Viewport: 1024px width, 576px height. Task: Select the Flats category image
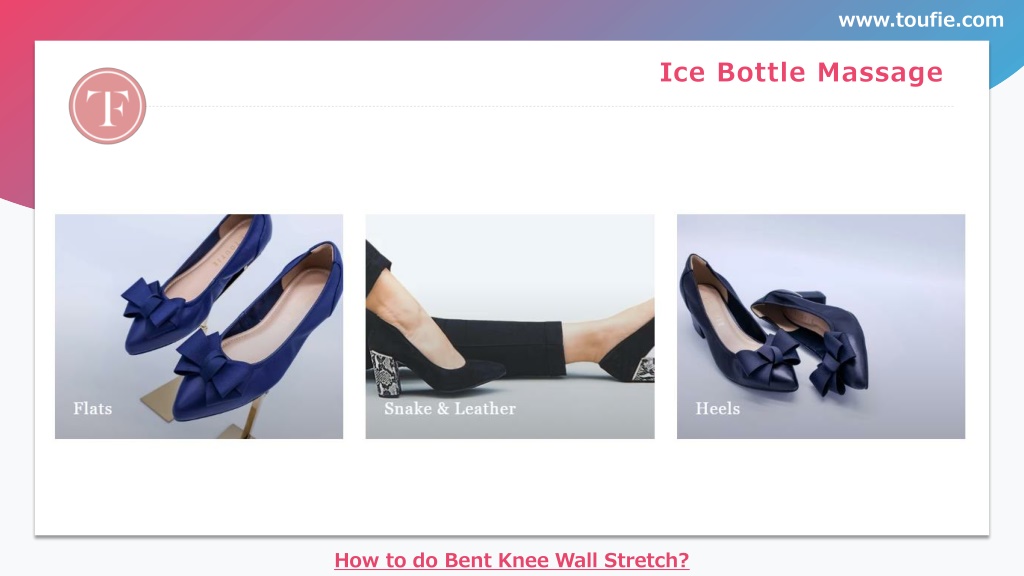click(199, 327)
